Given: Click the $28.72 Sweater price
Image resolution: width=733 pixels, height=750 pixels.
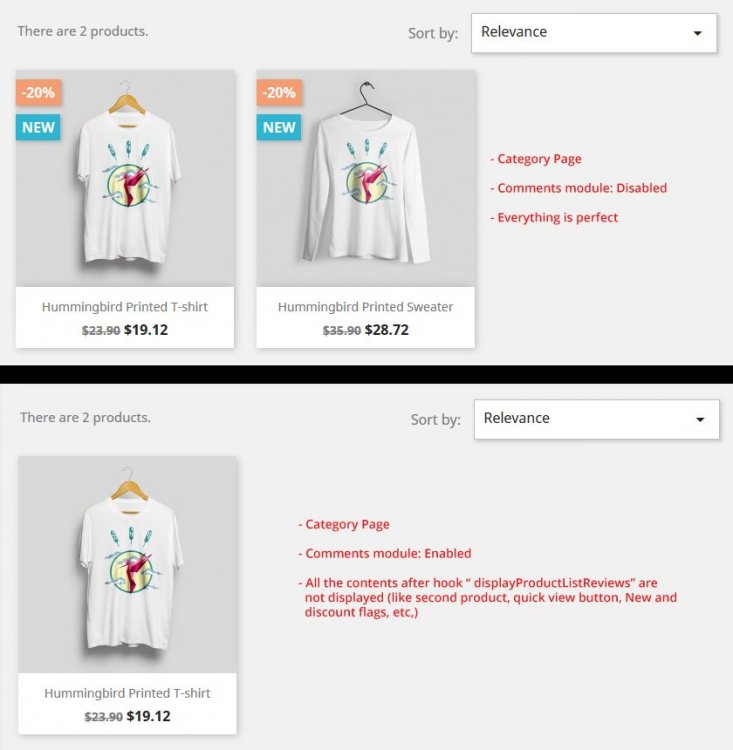Looking at the screenshot, I should [387, 330].
